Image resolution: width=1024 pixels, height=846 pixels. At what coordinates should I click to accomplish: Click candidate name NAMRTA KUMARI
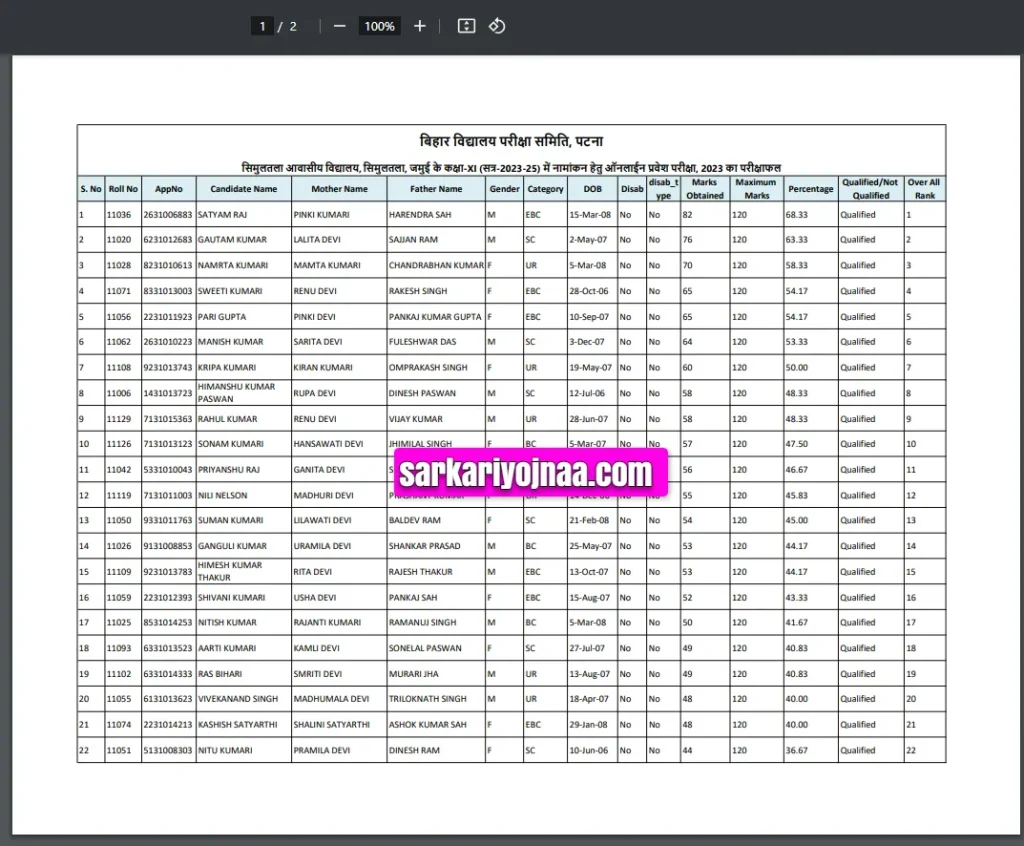coord(233,265)
